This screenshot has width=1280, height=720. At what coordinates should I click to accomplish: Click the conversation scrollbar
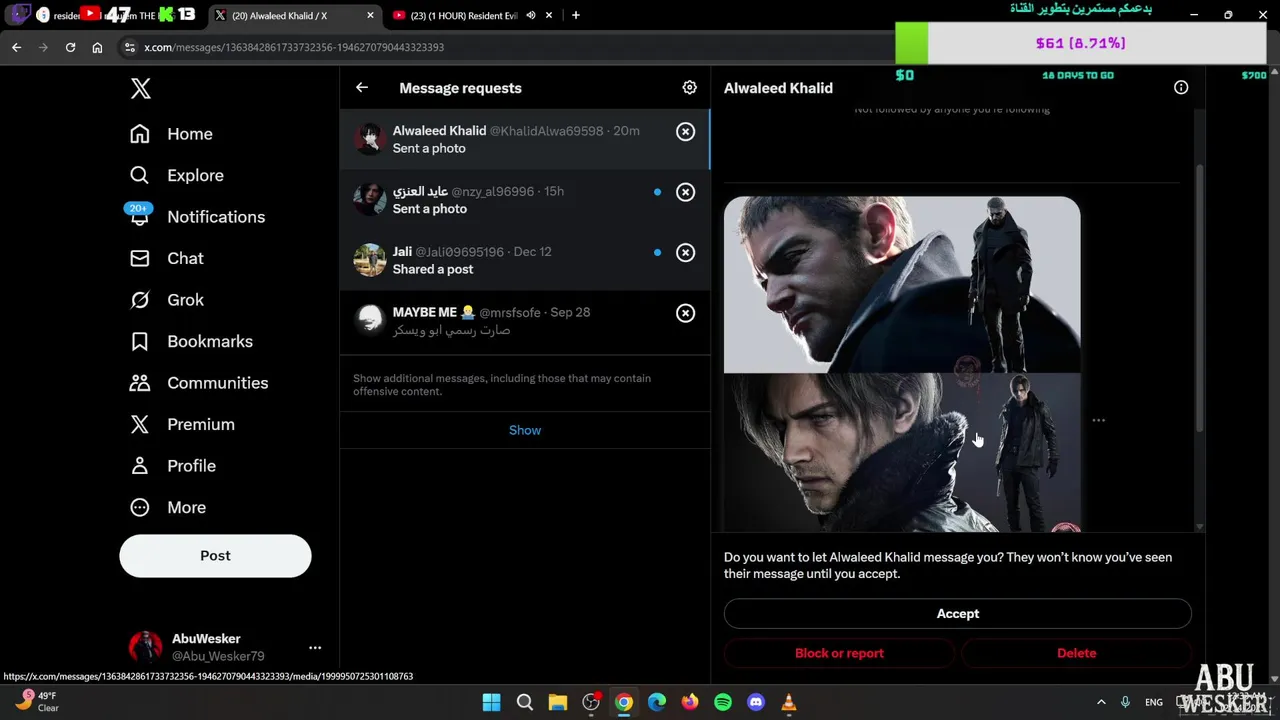[1200, 300]
